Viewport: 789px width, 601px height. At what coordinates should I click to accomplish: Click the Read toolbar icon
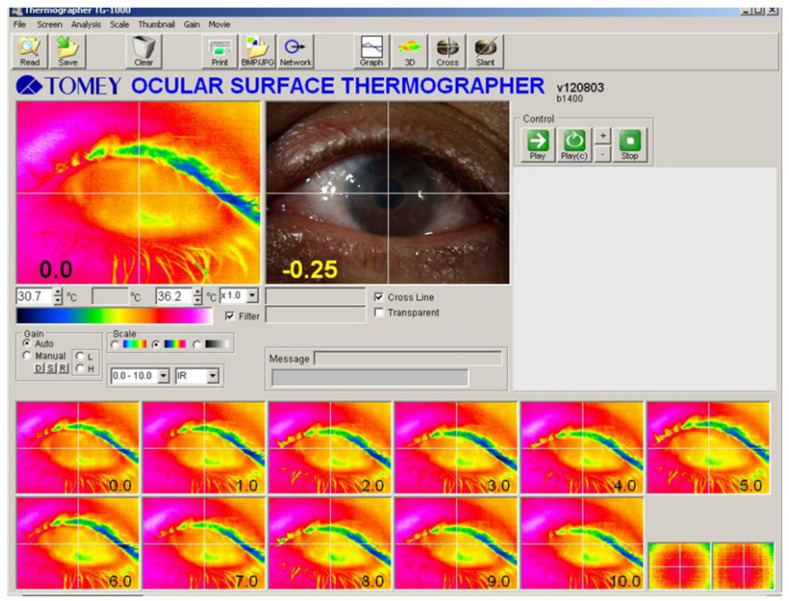(30, 51)
